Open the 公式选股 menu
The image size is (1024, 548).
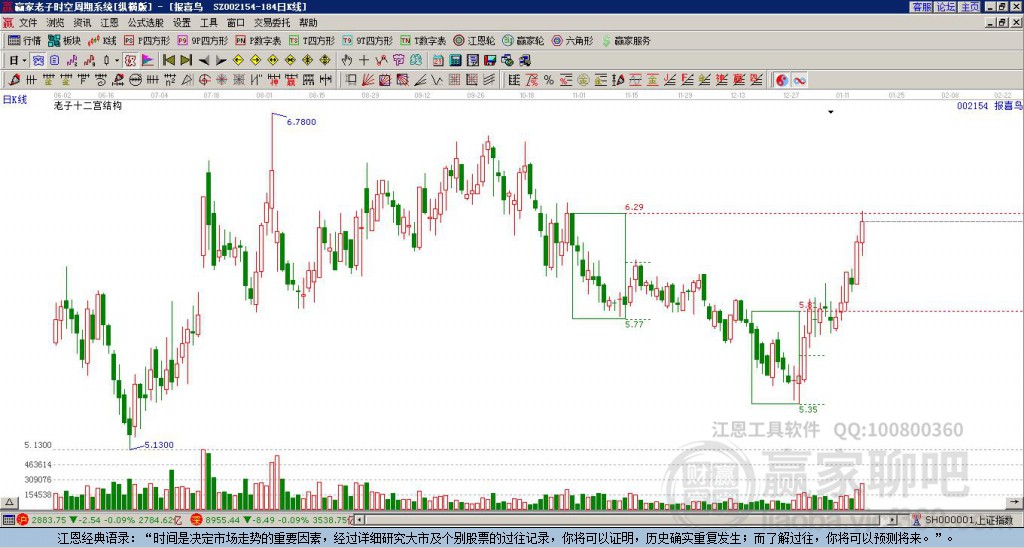145,23
